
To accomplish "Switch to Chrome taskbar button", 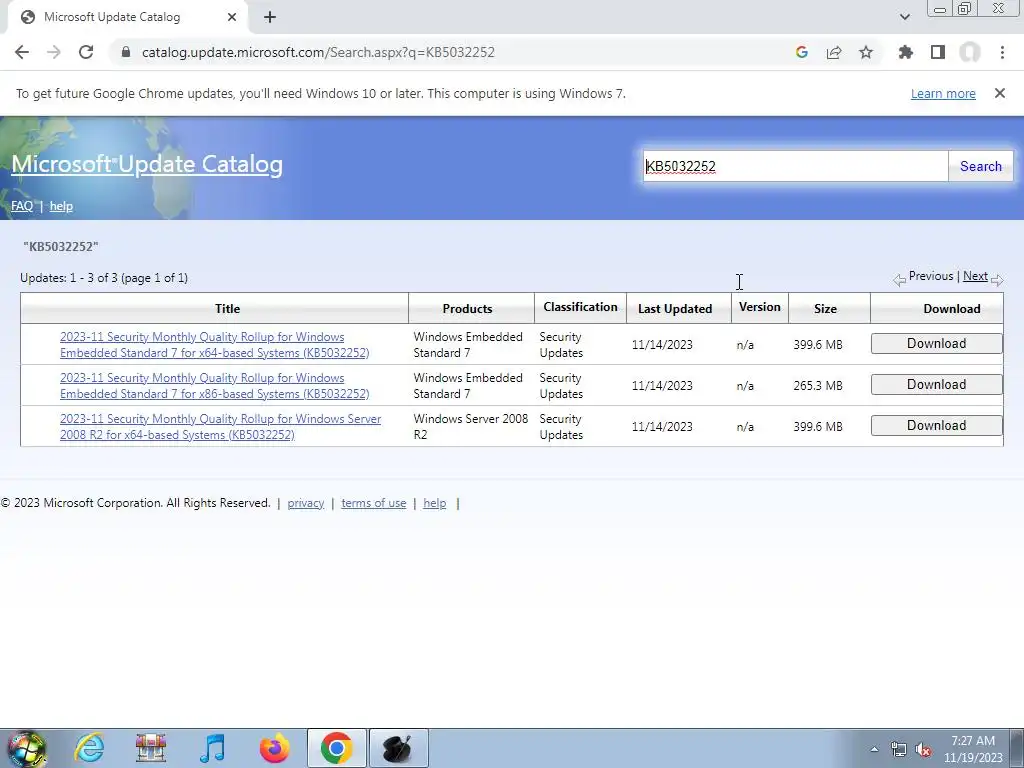I will pyautogui.click(x=336, y=748).
